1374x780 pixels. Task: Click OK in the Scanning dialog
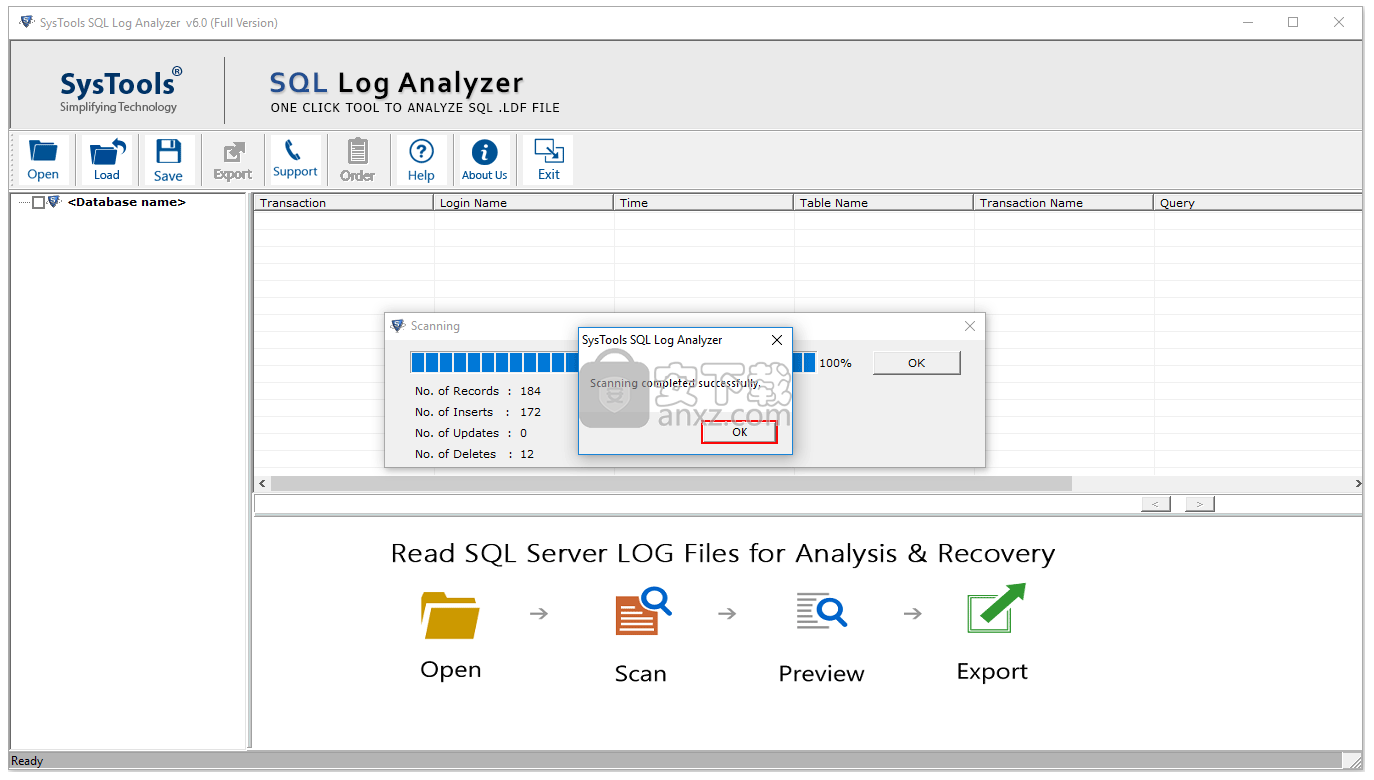click(916, 363)
